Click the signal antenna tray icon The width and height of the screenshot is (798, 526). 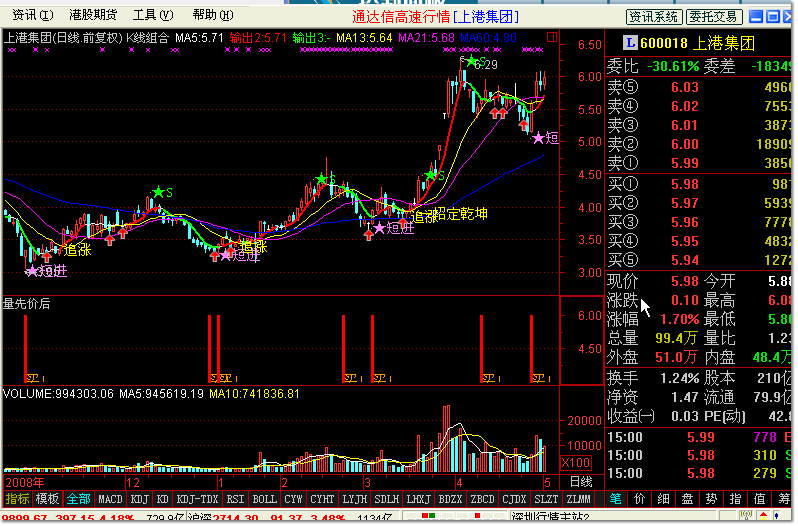coord(746,517)
